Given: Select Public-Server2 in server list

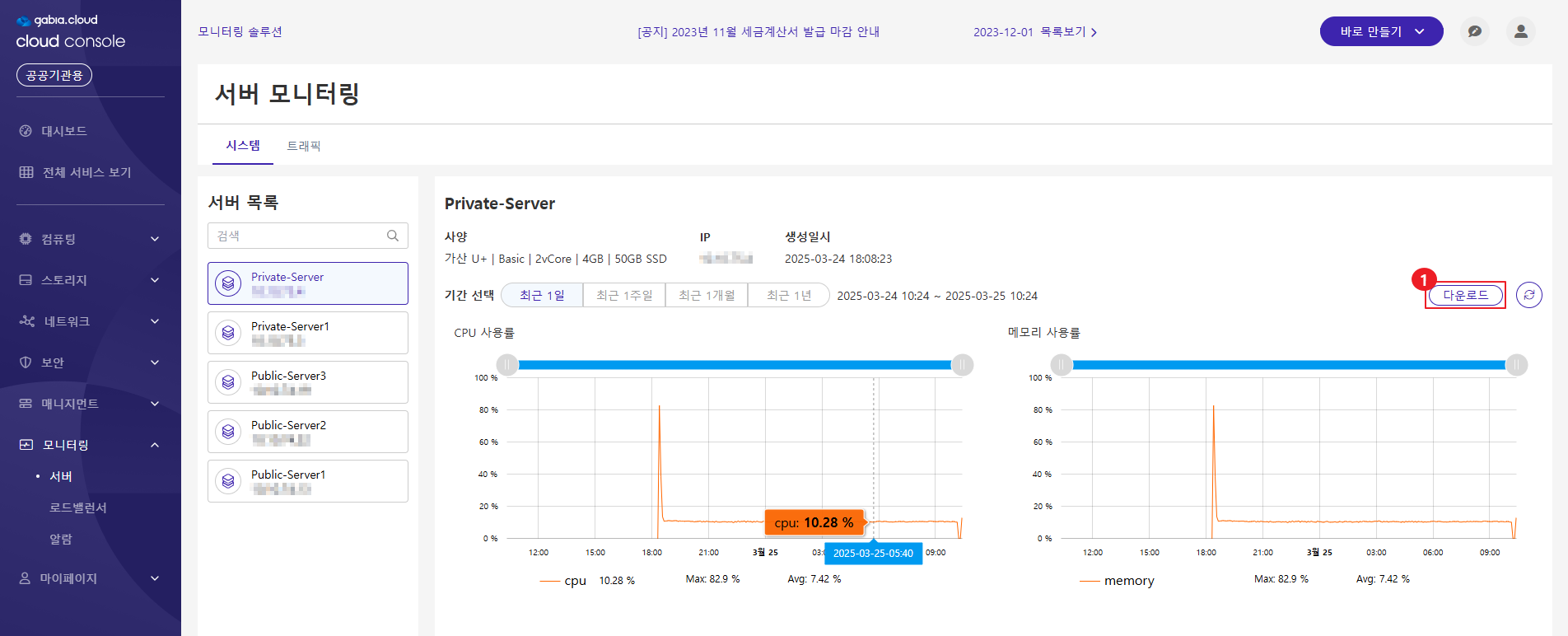Looking at the screenshot, I should [x=308, y=432].
